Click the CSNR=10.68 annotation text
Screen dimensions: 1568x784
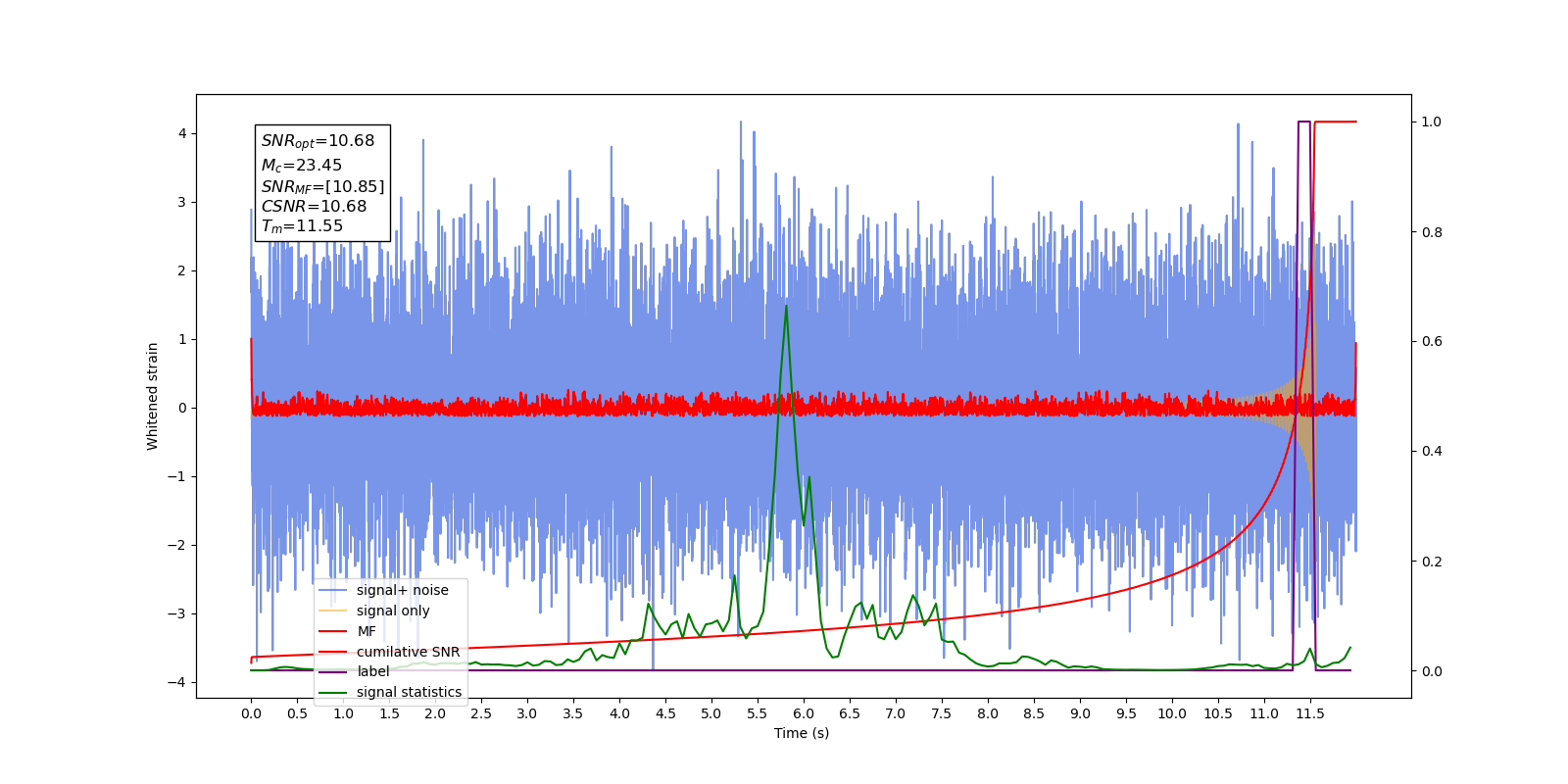click(314, 206)
